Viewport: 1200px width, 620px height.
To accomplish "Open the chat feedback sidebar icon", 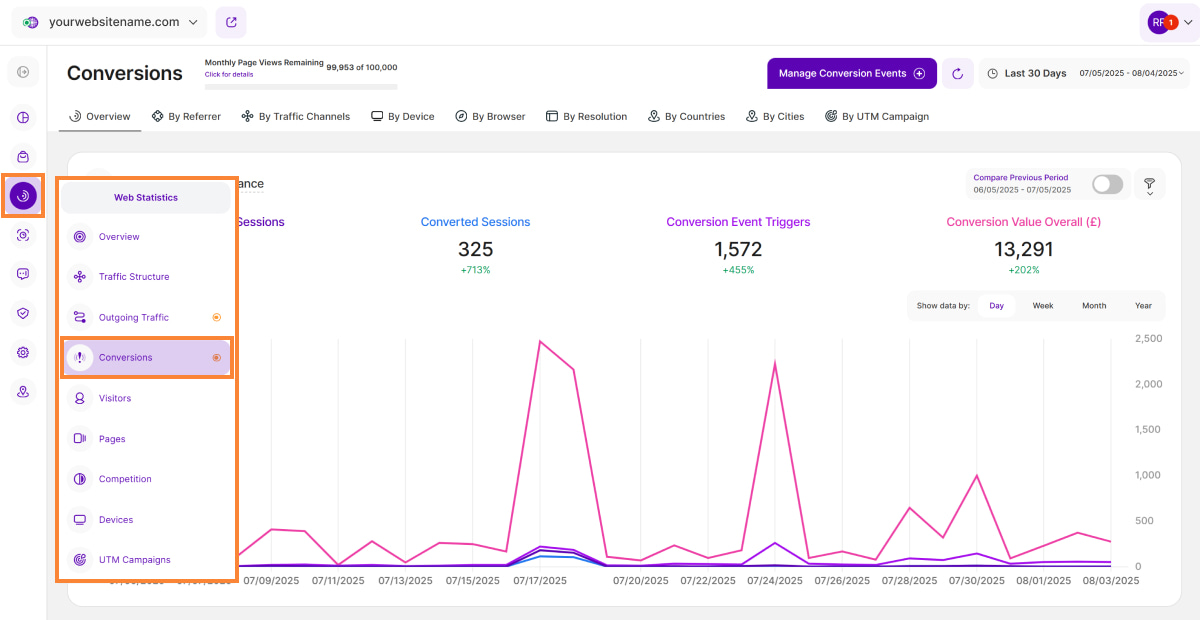I will (x=23, y=274).
